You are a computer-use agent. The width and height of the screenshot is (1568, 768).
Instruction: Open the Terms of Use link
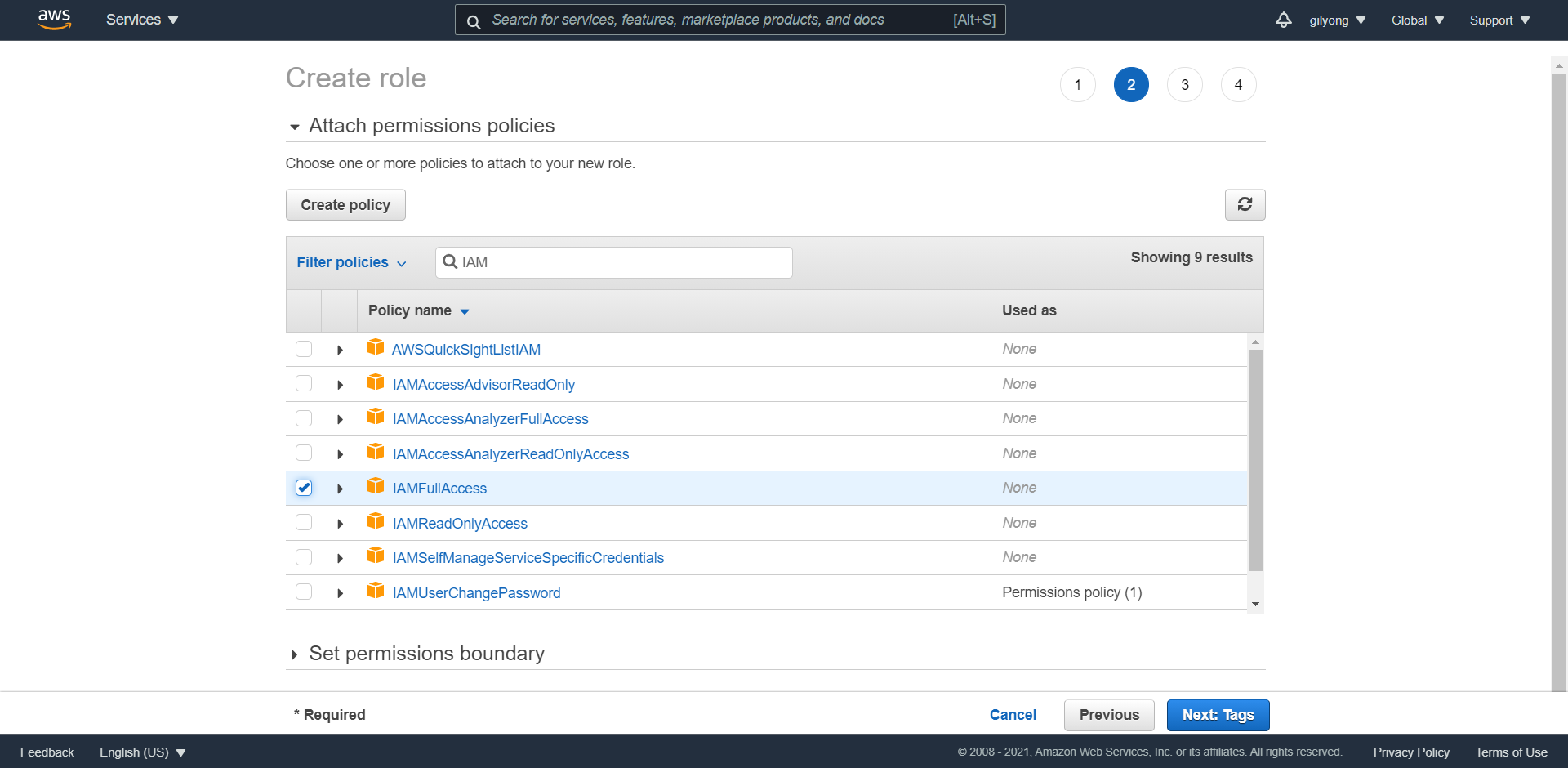click(1511, 752)
